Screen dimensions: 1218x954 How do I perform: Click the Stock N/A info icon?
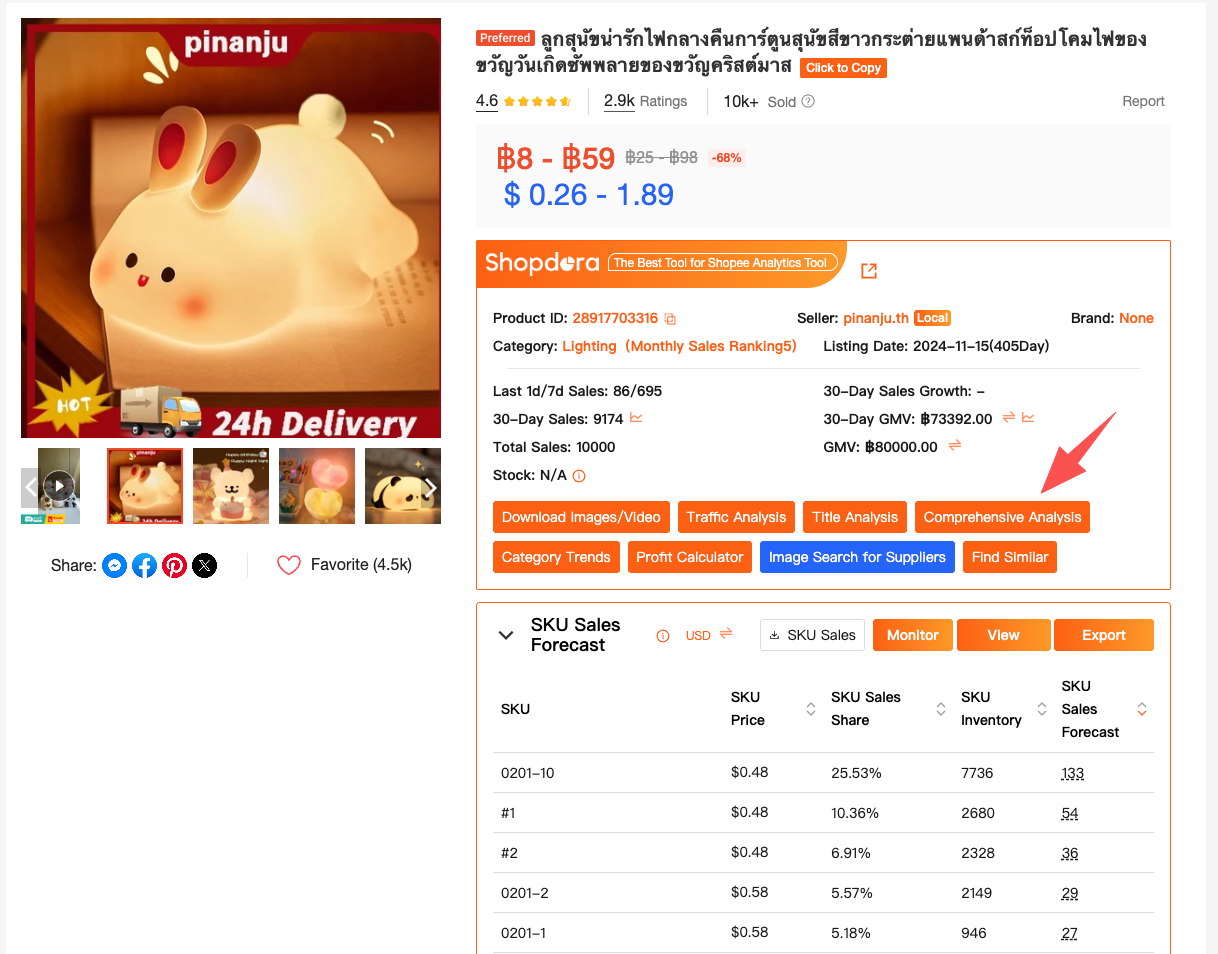click(x=579, y=476)
